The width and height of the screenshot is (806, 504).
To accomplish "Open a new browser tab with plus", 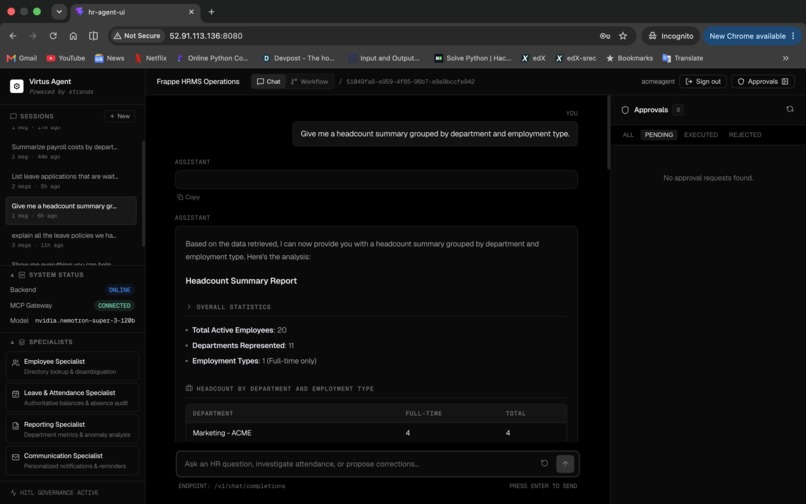I will coord(211,11).
